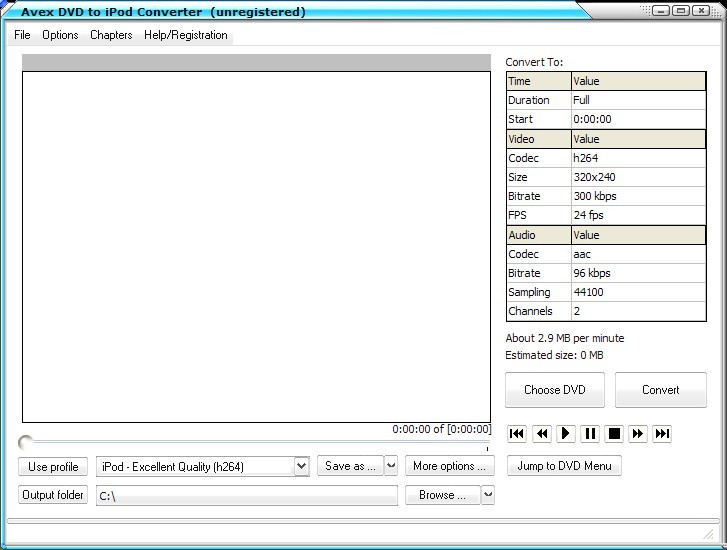Expand the iPod profile dropdown list

tap(301, 466)
